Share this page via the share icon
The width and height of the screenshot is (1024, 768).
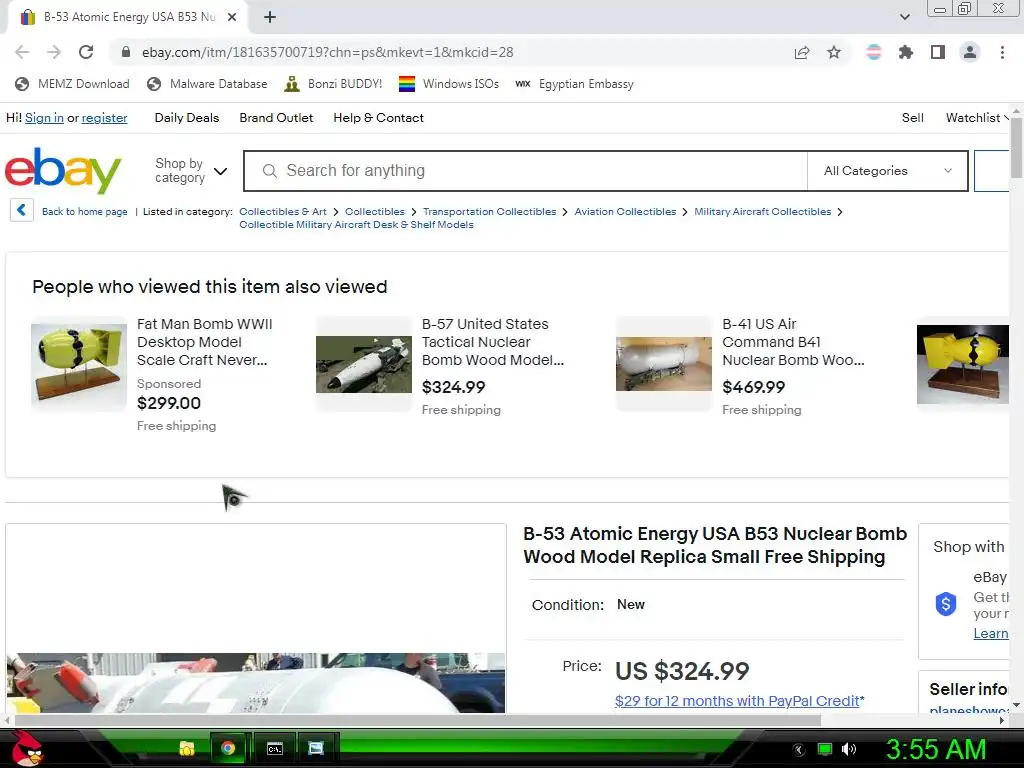[x=802, y=52]
